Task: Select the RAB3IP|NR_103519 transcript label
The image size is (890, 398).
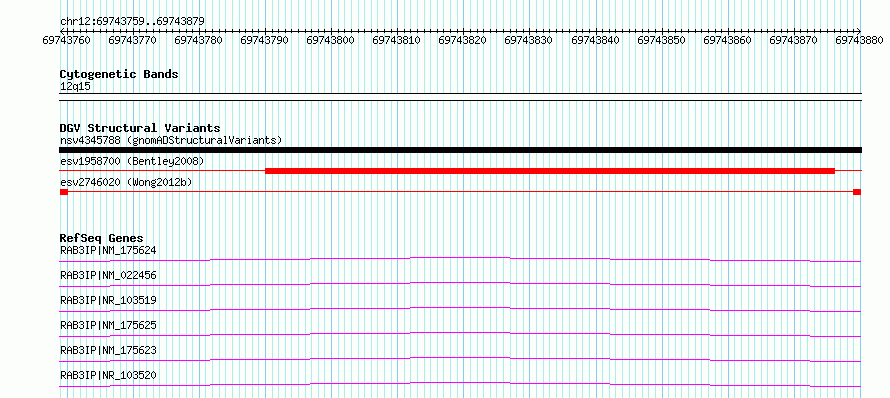Action: 108,300
